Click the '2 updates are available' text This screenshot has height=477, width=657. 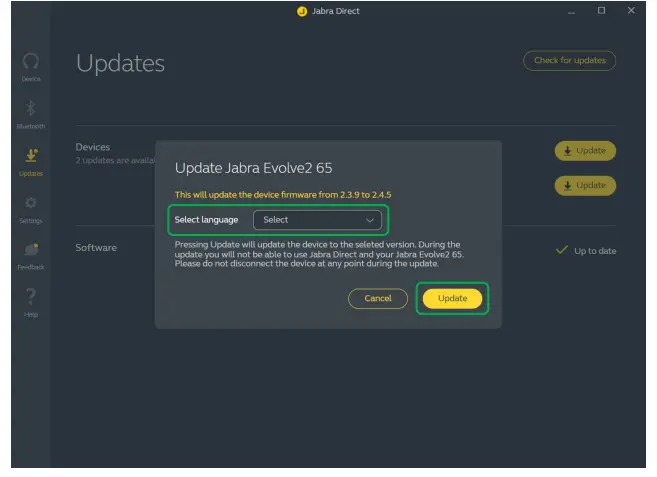[115, 161]
